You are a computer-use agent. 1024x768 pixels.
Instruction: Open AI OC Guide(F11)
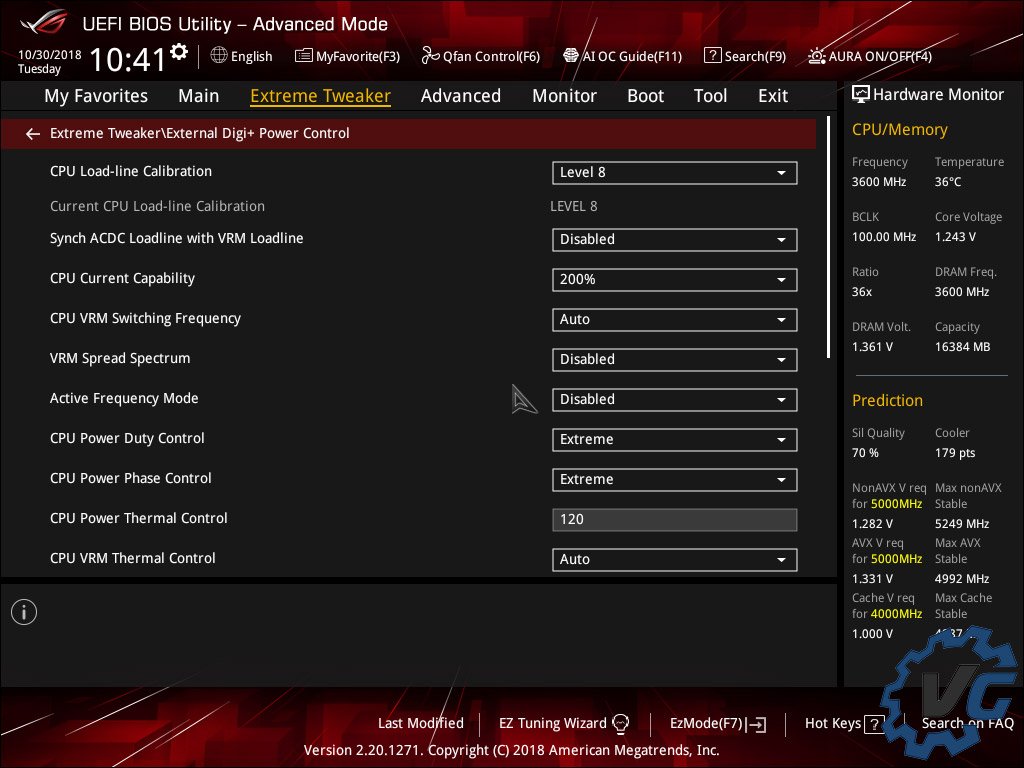[623, 56]
